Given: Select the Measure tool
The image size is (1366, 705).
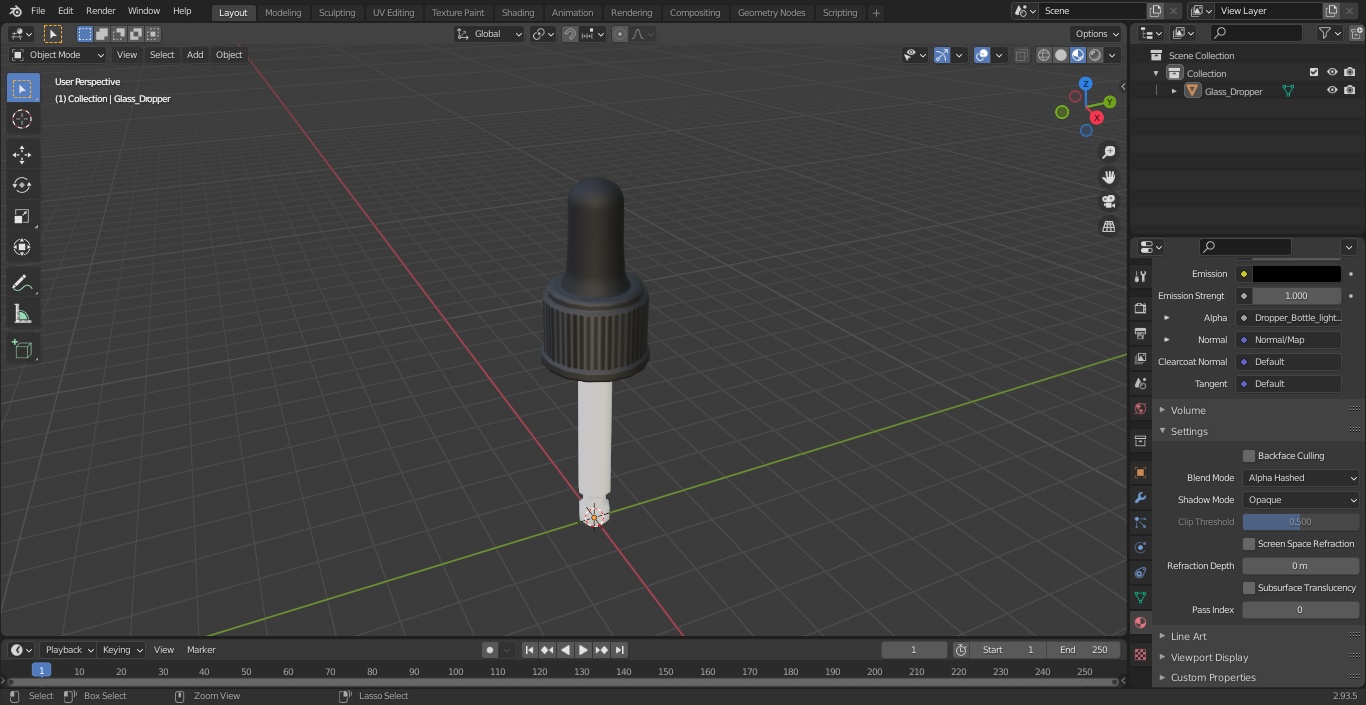Looking at the screenshot, I should [x=22, y=314].
